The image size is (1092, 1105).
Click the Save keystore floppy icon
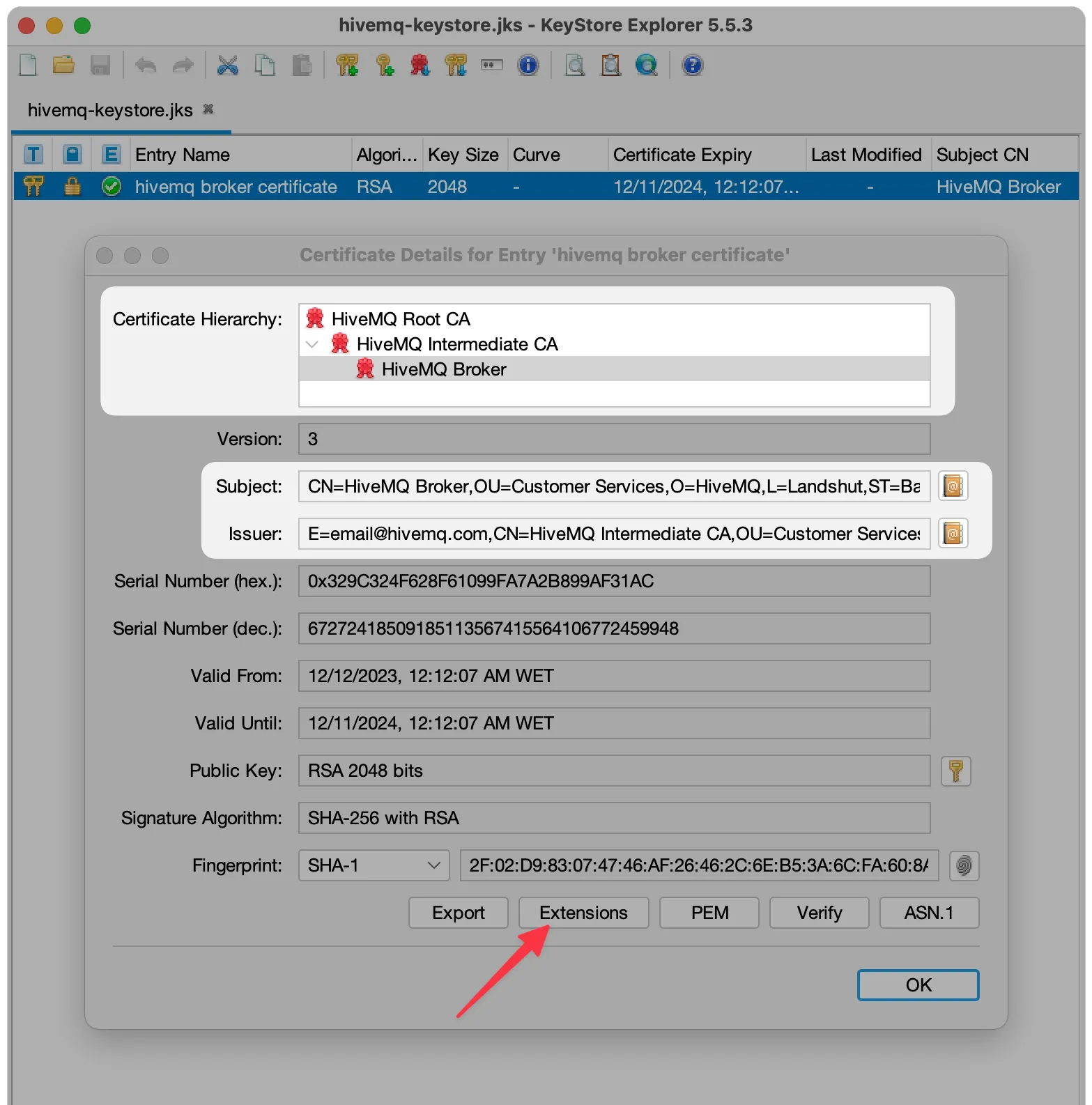pyautogui.click(x=100, y=65)
